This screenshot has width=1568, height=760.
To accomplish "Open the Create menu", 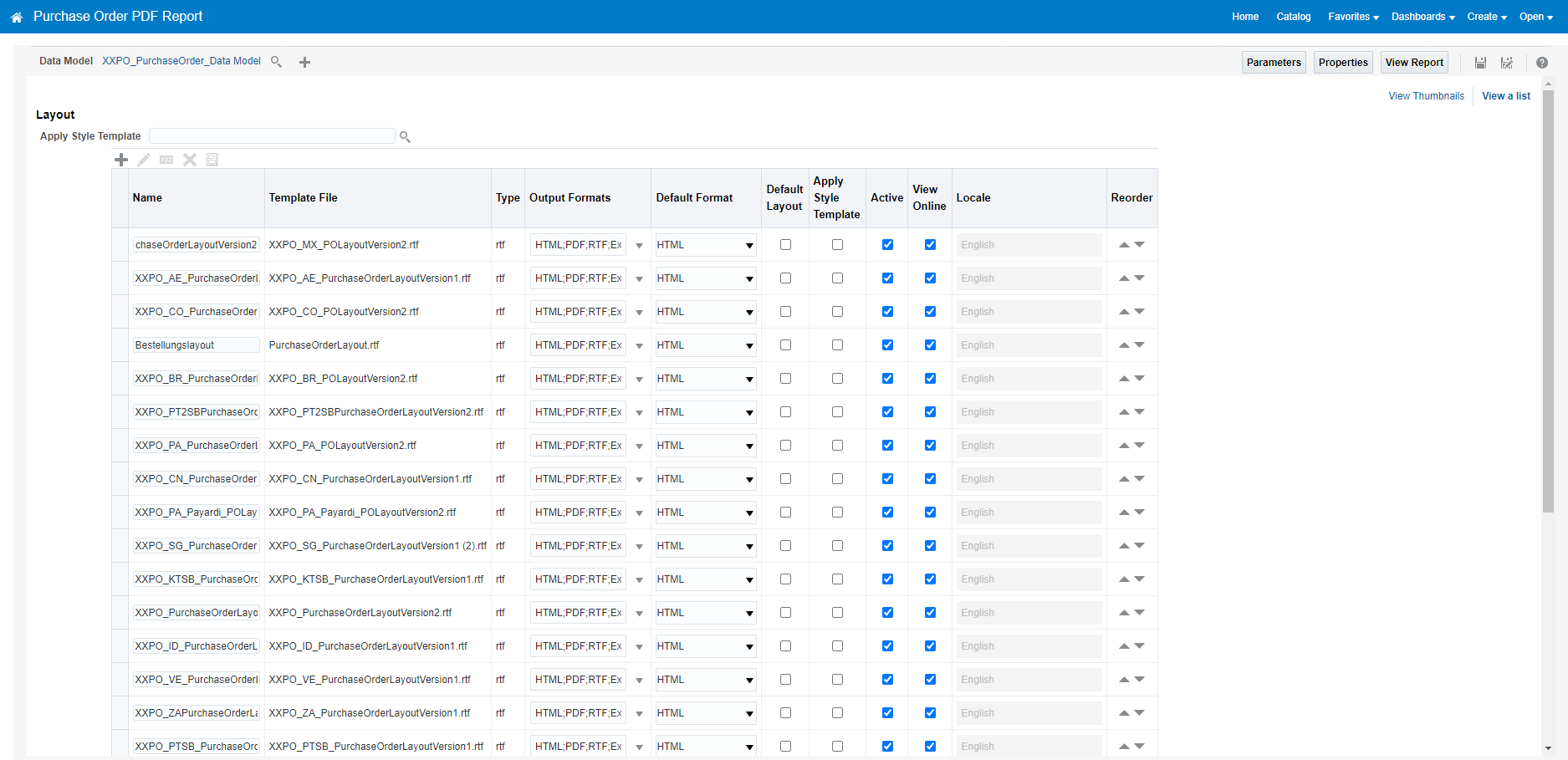I will tap(1486, 16).
